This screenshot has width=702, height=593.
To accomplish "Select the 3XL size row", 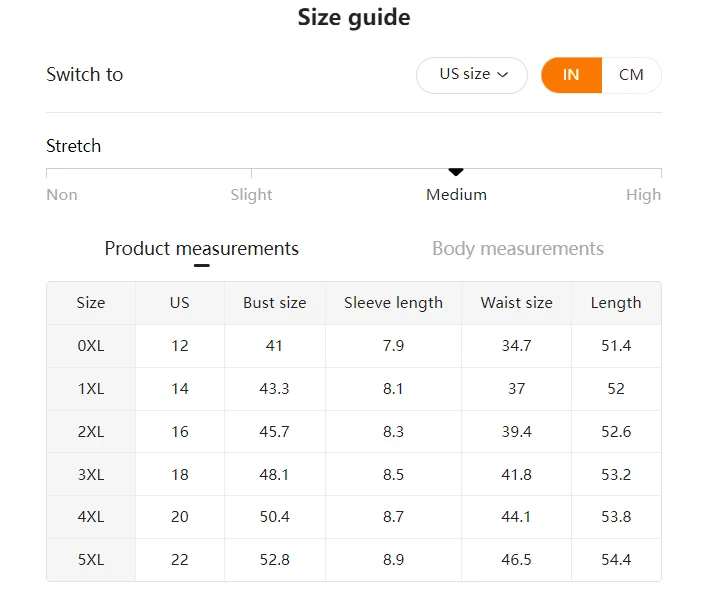I will [x=91, y=475].
